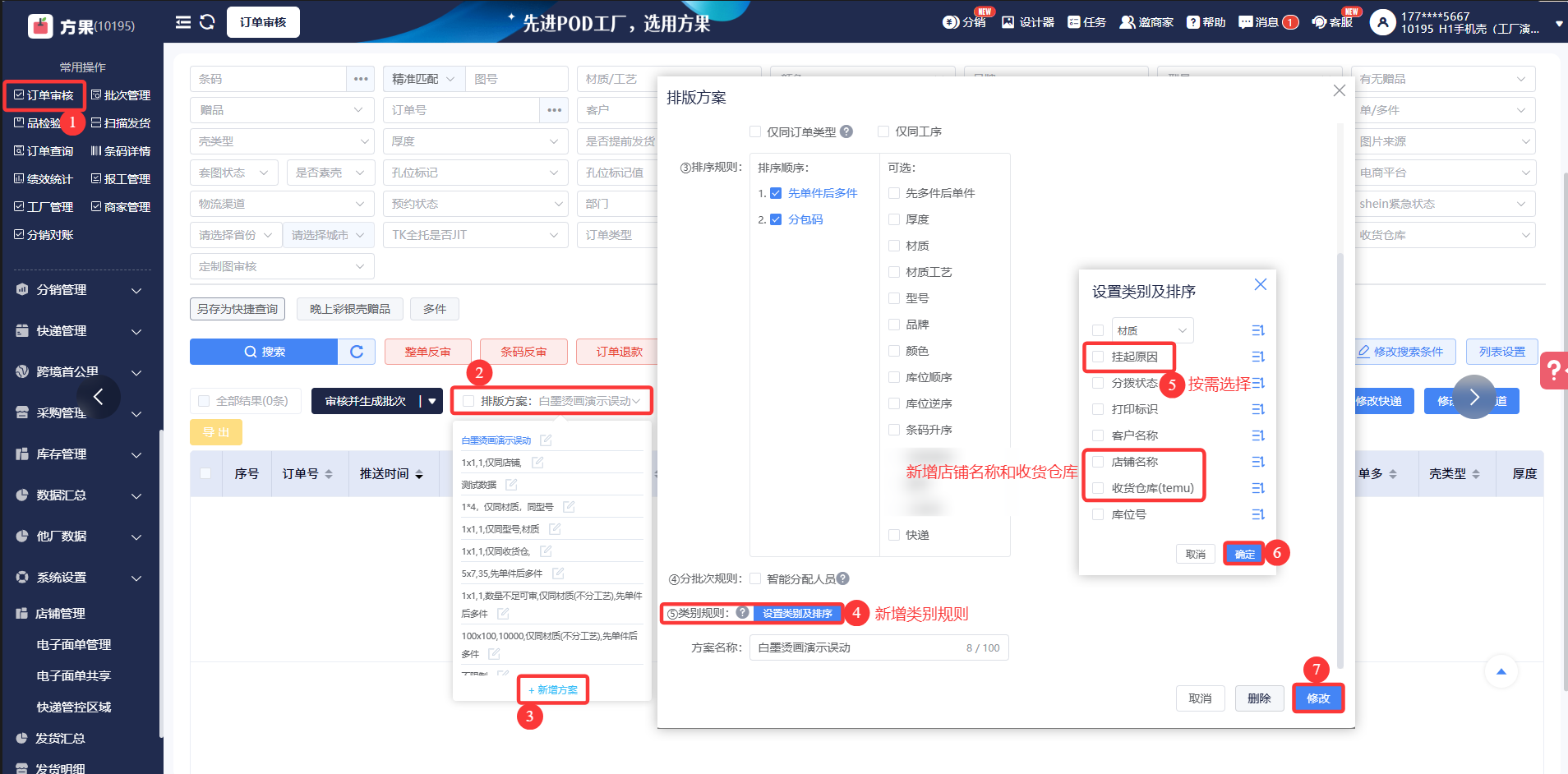Open the 壳类型 dropdown filter
Viewport: 1568px width, 774px height.
[x=282, y=141]
